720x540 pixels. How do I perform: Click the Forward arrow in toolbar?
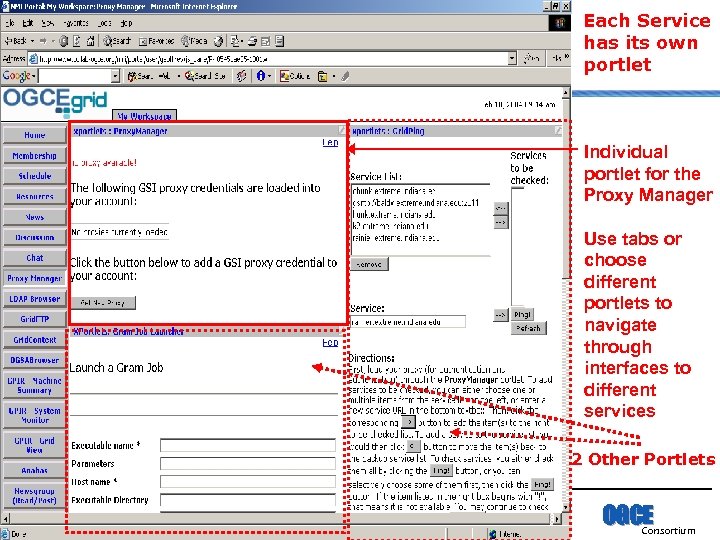(x=43, y=41)
